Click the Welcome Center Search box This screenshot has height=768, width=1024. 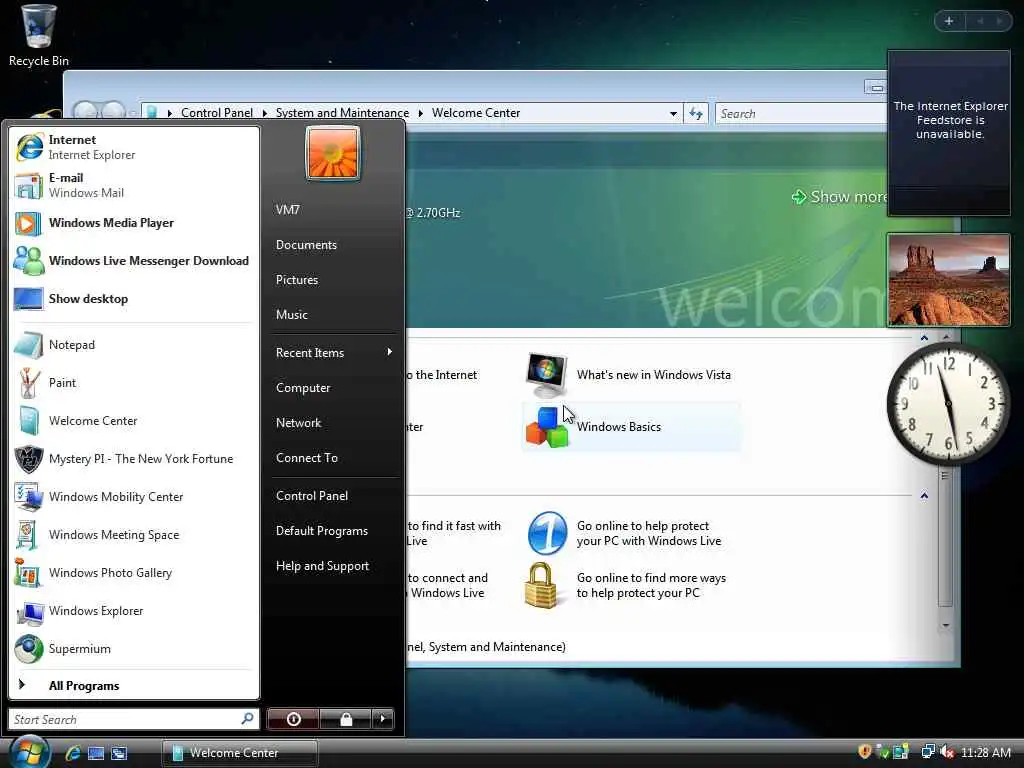point(801,114)
